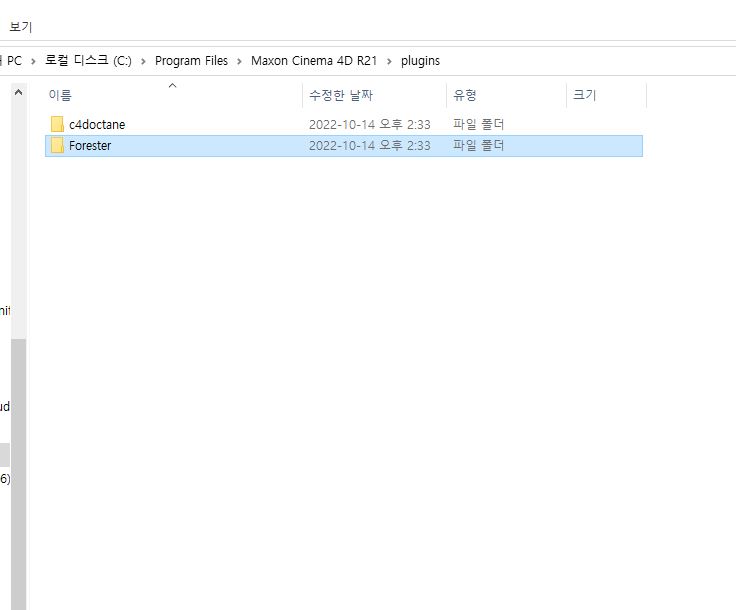Go to Maxon Cinema 4D R21 breadcrumb

[x=314, y=61]
